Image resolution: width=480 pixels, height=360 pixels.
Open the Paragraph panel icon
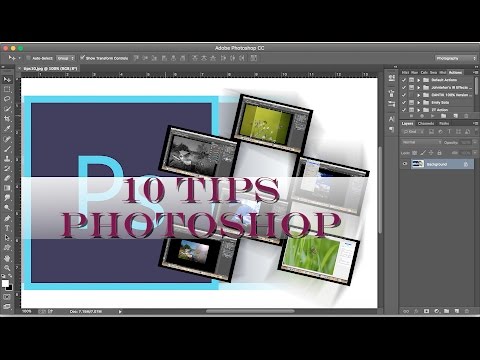click(x=391, y=129)
